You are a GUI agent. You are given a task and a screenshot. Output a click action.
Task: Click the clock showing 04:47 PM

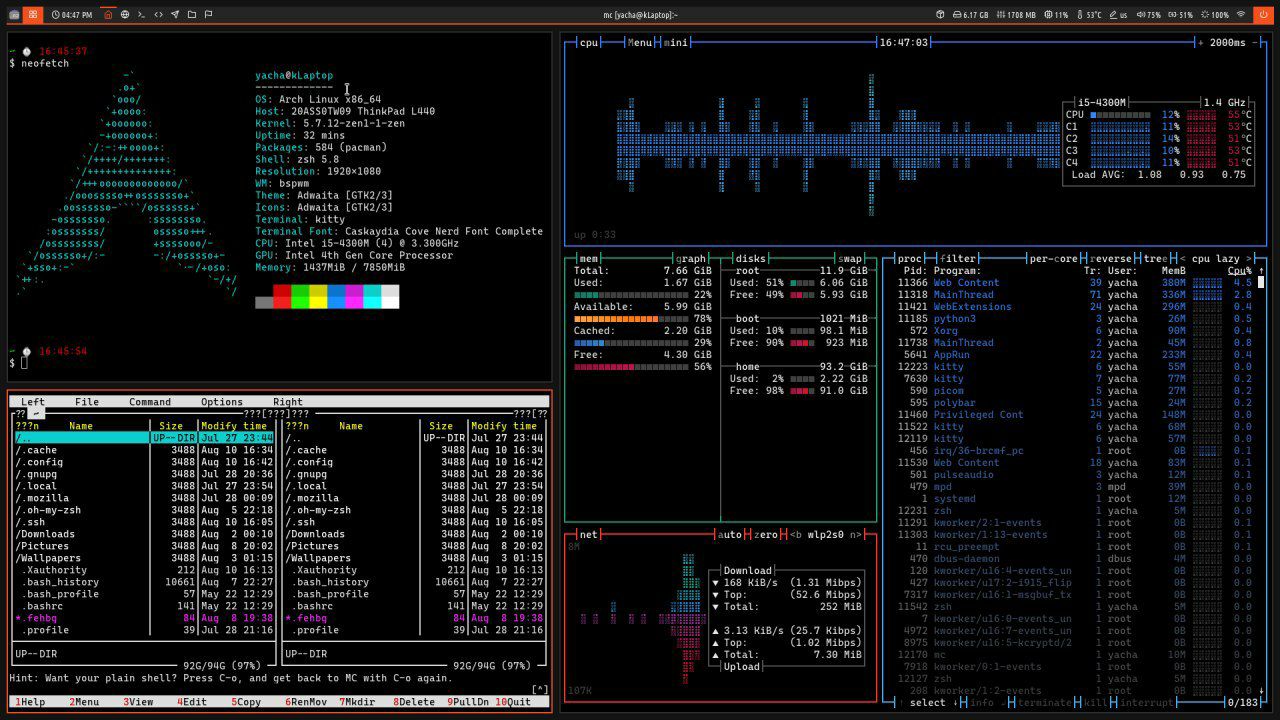[71, 15]
